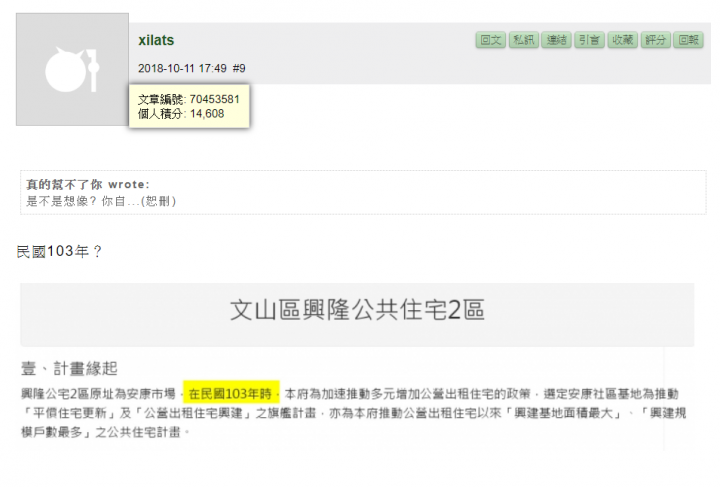Click the text 民國103年？
This screenshot has width=720, height=487.
(59, 252)
